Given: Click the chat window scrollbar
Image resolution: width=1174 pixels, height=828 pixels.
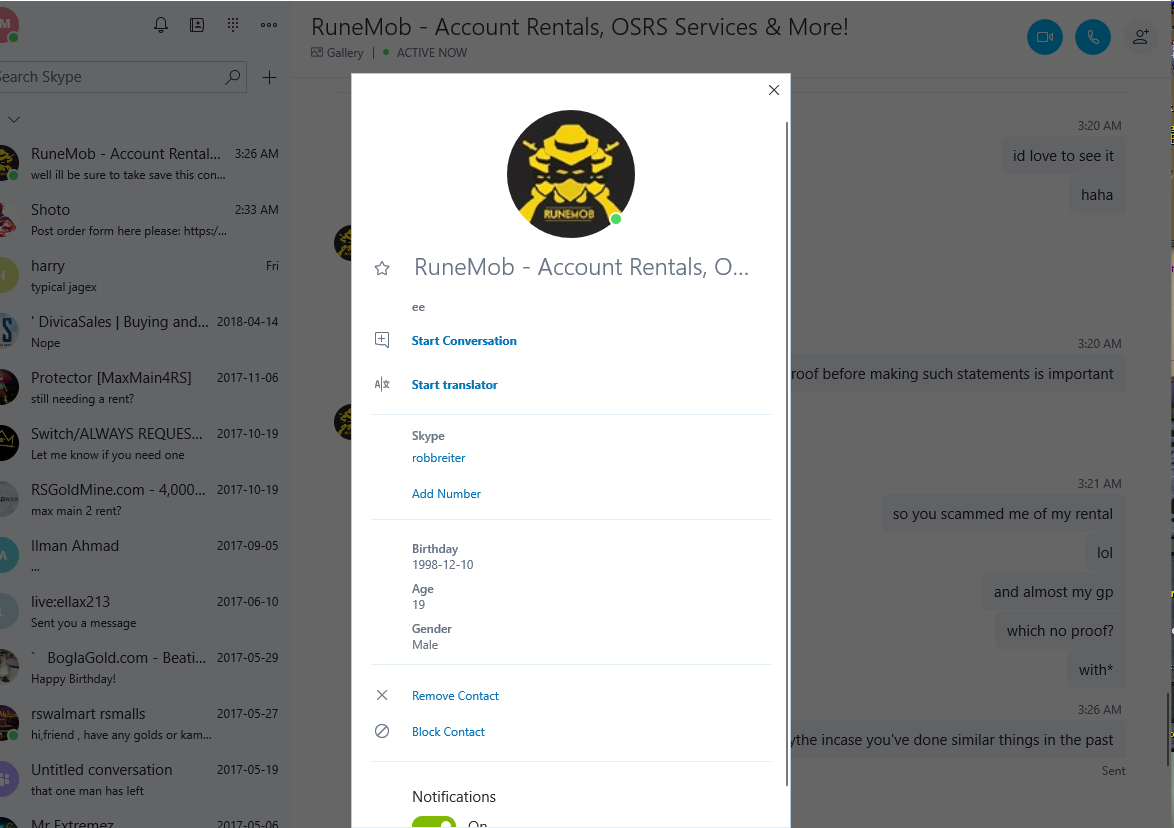Looking at the screenshot, I should [x=1169, y=730].
